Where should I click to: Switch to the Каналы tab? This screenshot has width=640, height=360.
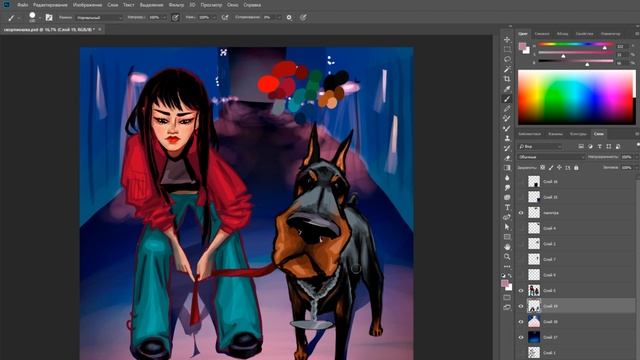(555, 134)
